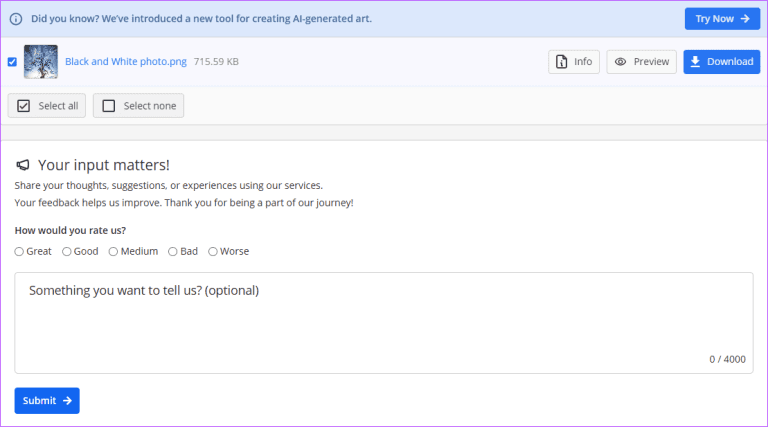This screenshot has height=427, width=768.
Task: Click the Select none button
Action: coord(138,106)
